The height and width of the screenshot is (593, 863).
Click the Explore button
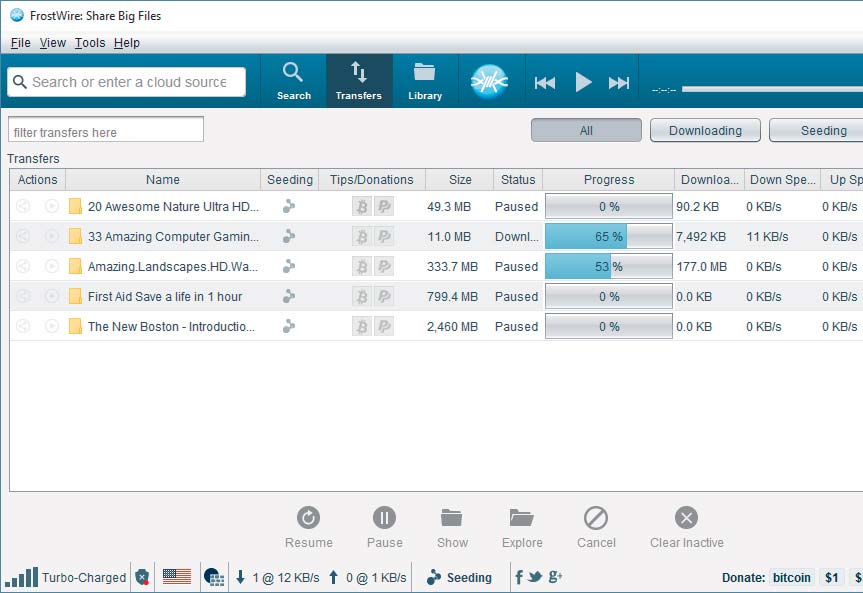pyautogui.click(x=522, y=527)
